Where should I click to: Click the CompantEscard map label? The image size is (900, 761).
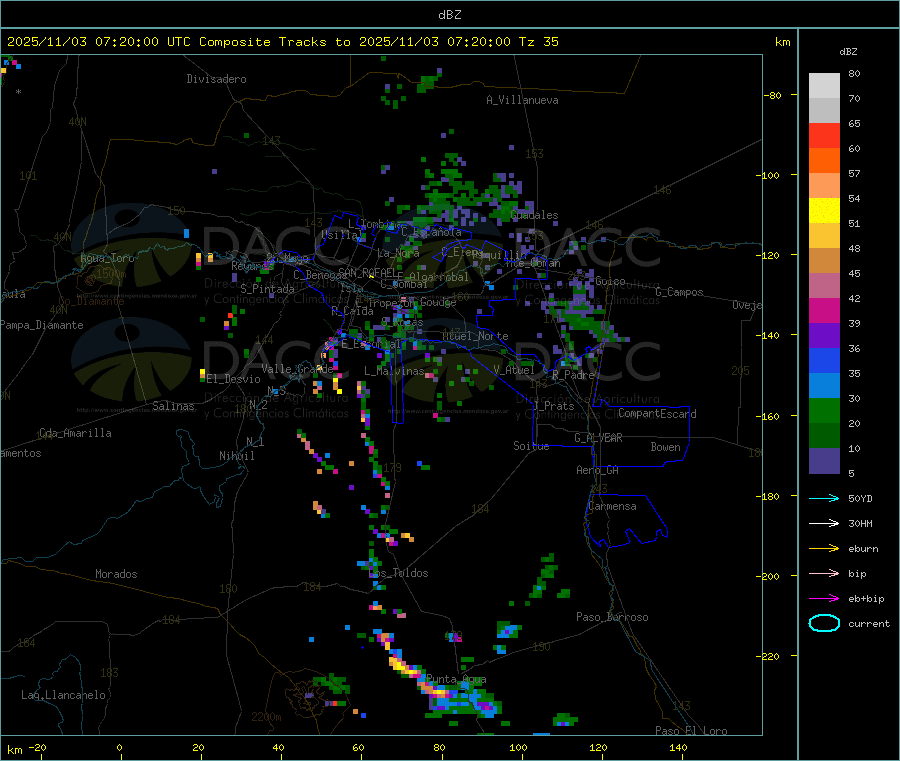(657, 414)
